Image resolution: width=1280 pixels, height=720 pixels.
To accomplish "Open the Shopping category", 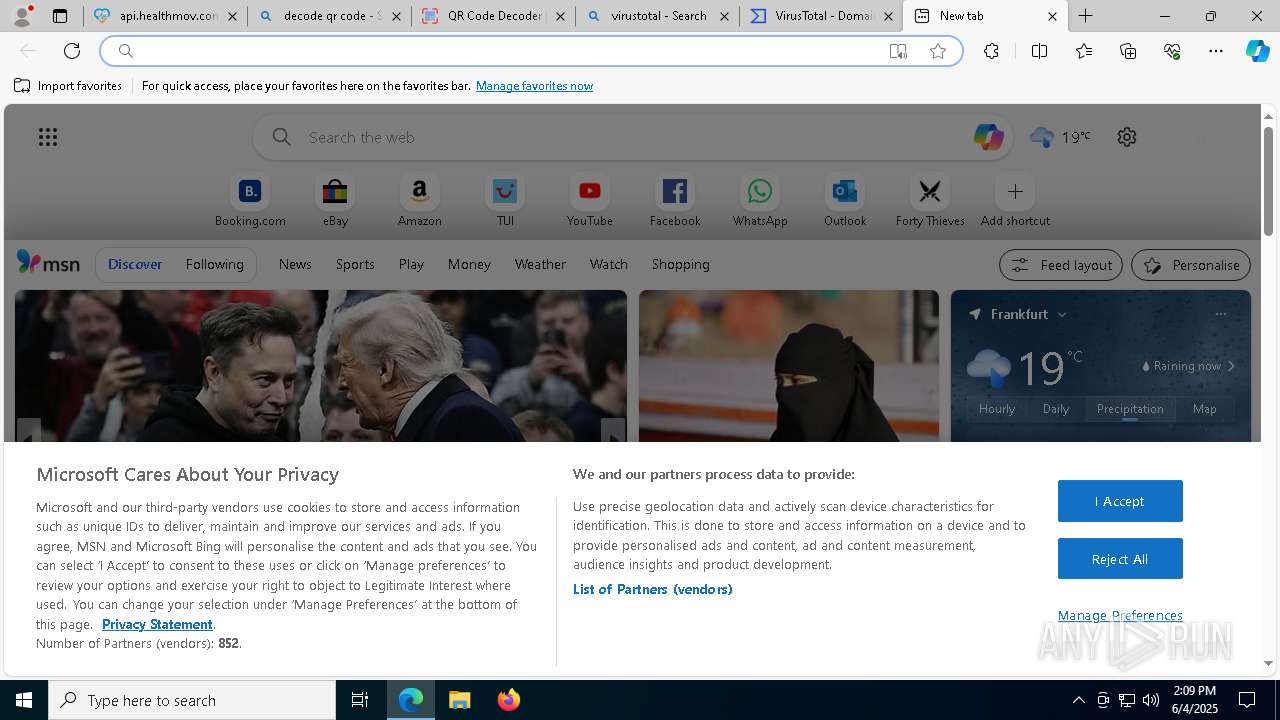I will pyautogui.click(x=681, y=264).
